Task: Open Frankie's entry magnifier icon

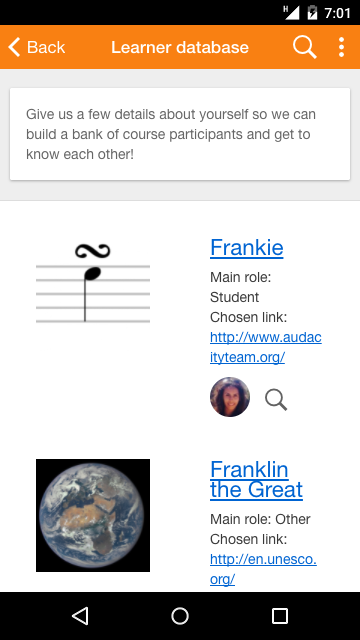Action: point(276,399)
